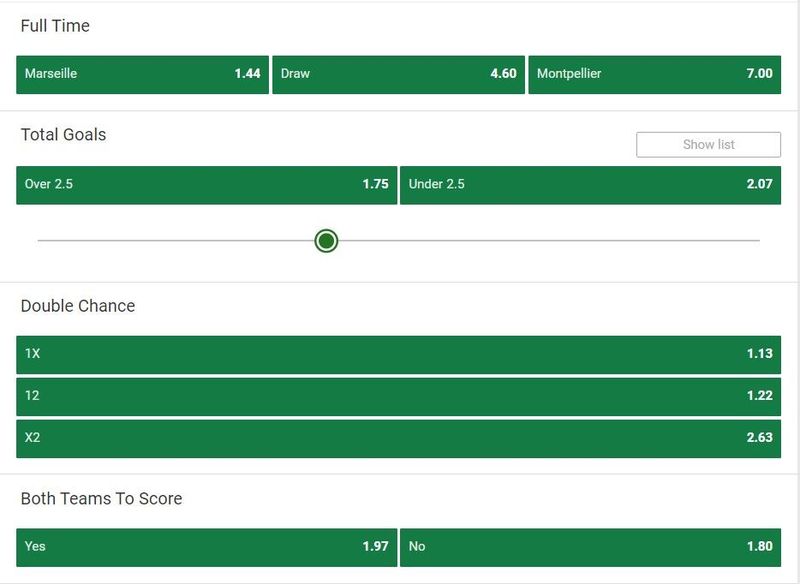Click the Show list button
800x584 pixels.
(x=708, y=145)
